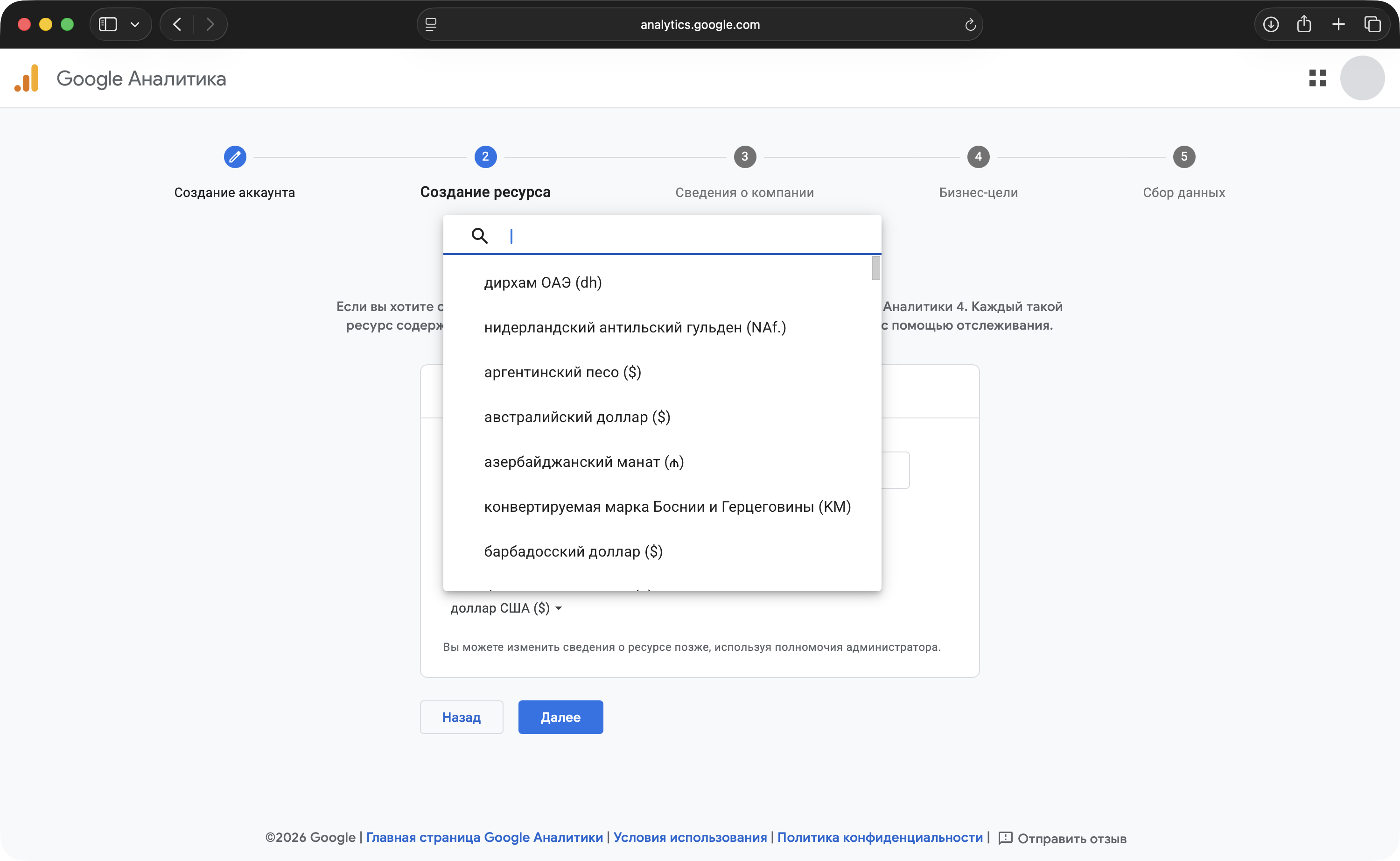The image size is (1400, 861).
Task: Go back with the Safari back arrow
Action: point(177,24)
